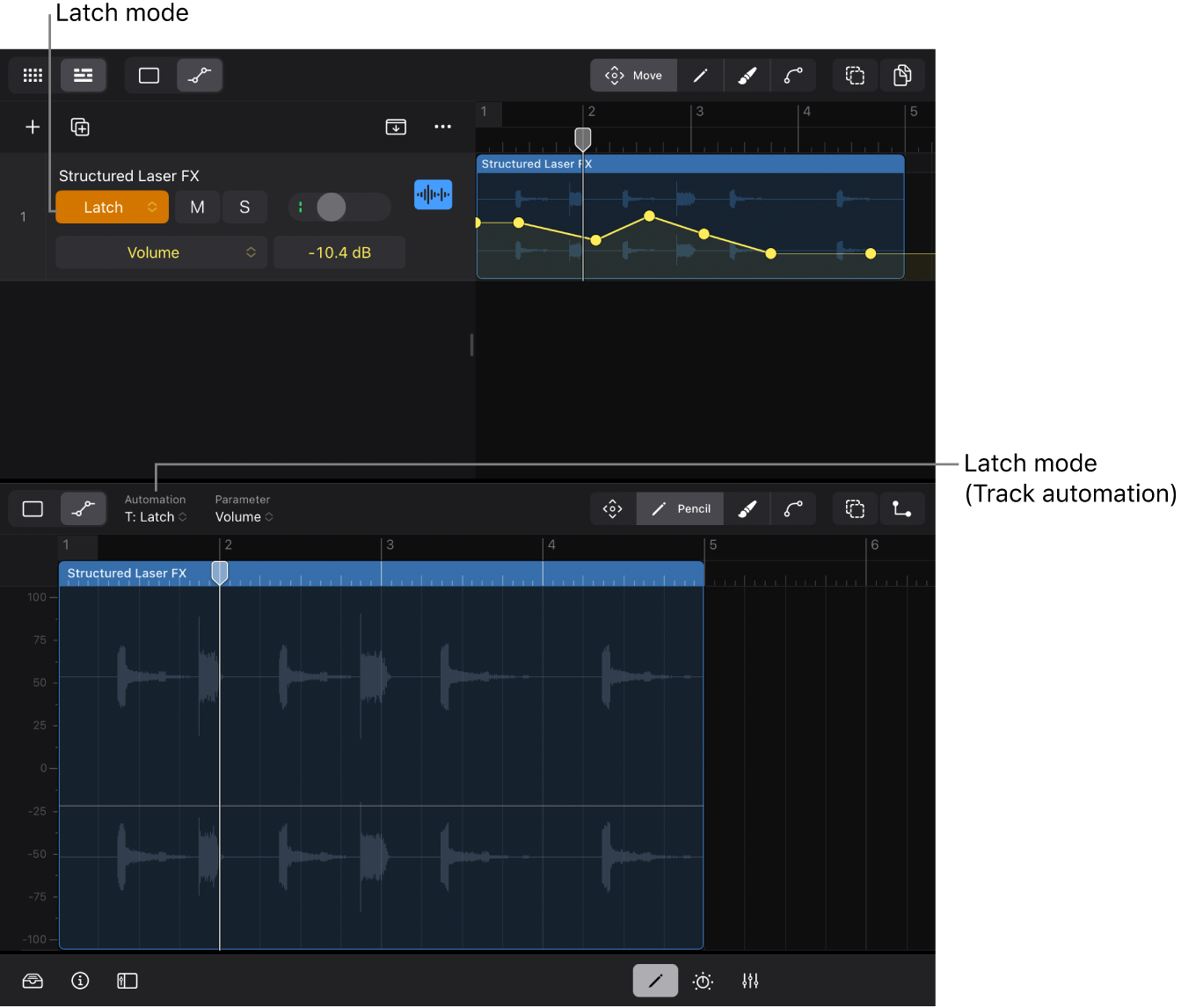This screenshot has height=1008, width=1196.
Task: Click the highest automation point on yellow curve
Action: (649, 215)
